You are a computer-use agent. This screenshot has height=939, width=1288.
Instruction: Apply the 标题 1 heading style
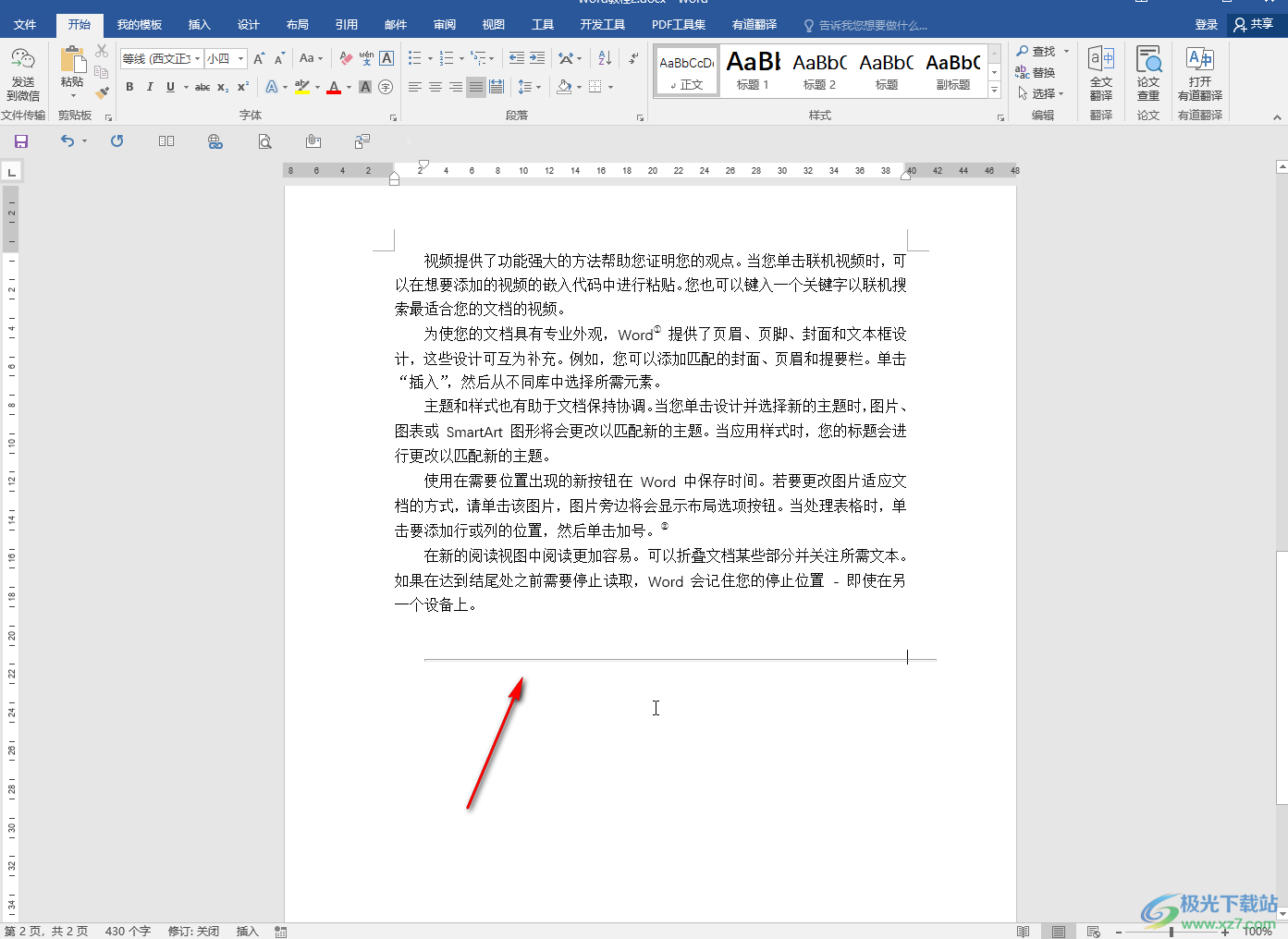[753, 70]
